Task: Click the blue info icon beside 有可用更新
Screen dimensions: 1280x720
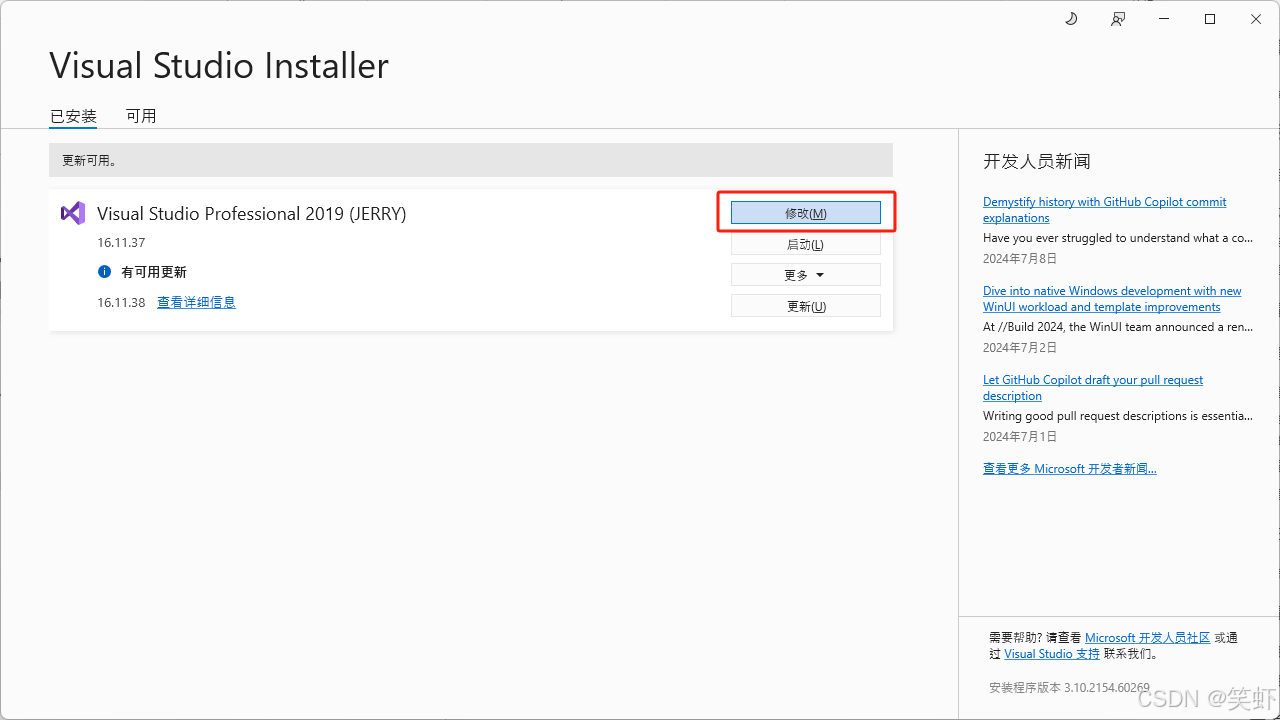Action: tap(104, 272)
